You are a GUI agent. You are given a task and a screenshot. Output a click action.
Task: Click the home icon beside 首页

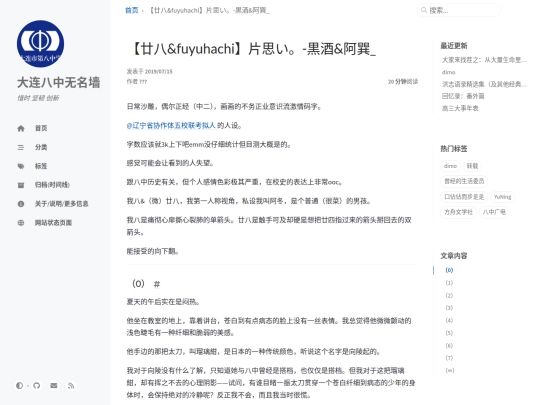[21, 128]
